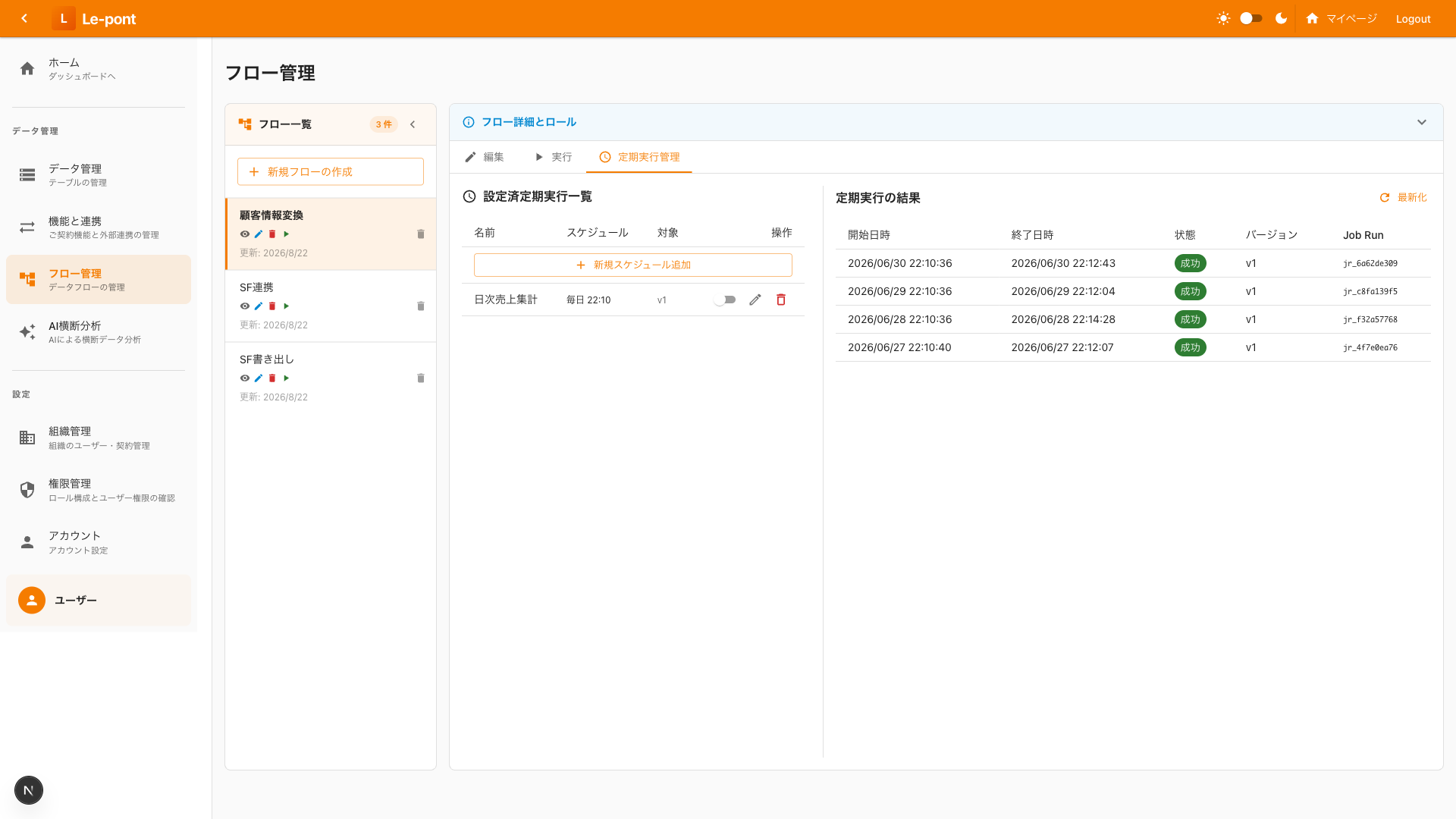
Task: Click the Logout button
Action: tap(1413, 18)
